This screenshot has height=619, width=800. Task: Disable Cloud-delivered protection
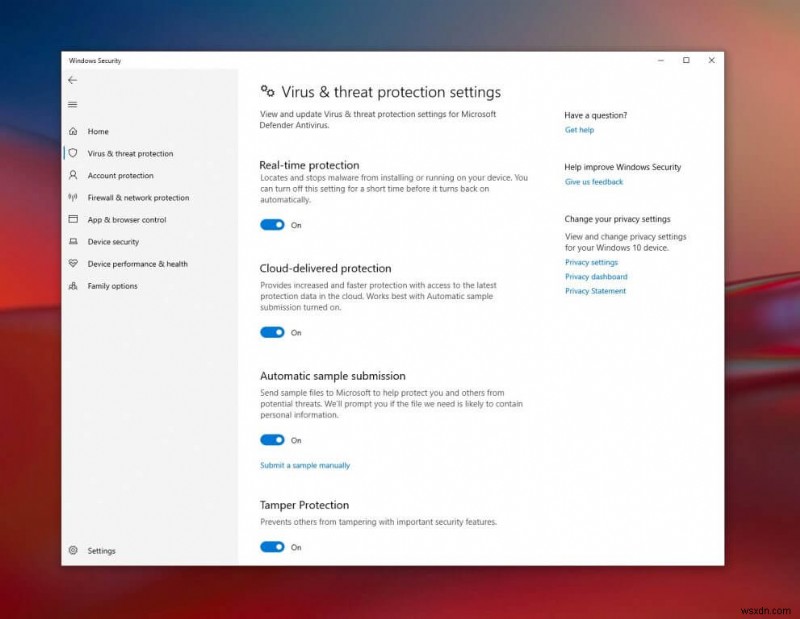point(274,332)
